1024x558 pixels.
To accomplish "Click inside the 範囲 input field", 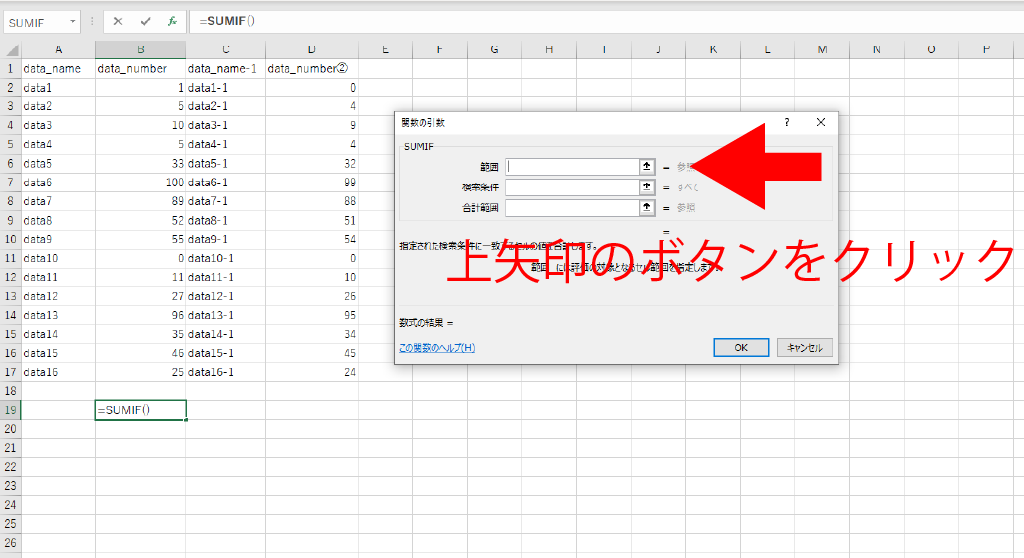I will click(572, 167).
